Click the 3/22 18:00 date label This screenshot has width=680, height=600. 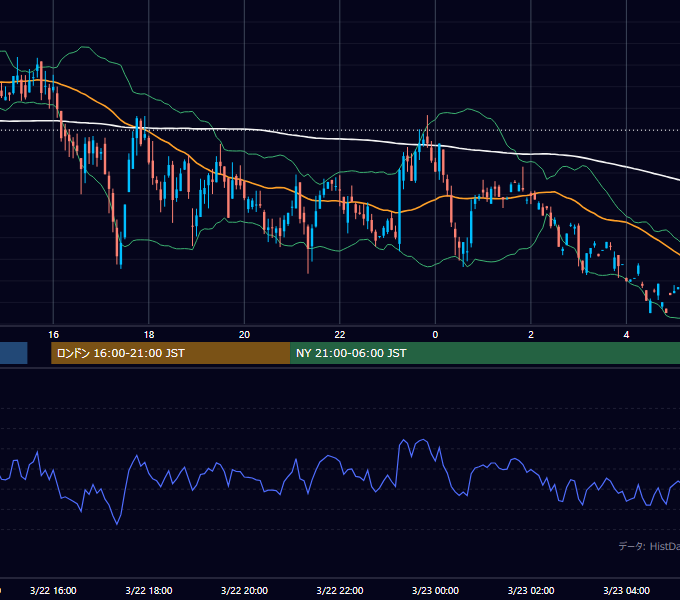coord(149,590)
